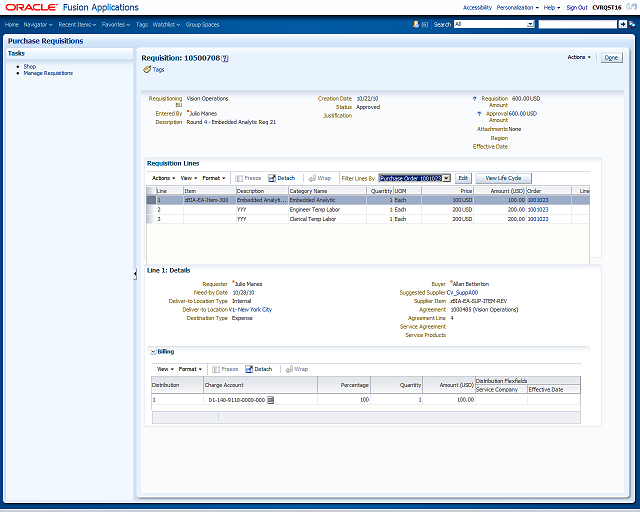Click the Done button
The image size is (640, 512).
tap(611, 58)
